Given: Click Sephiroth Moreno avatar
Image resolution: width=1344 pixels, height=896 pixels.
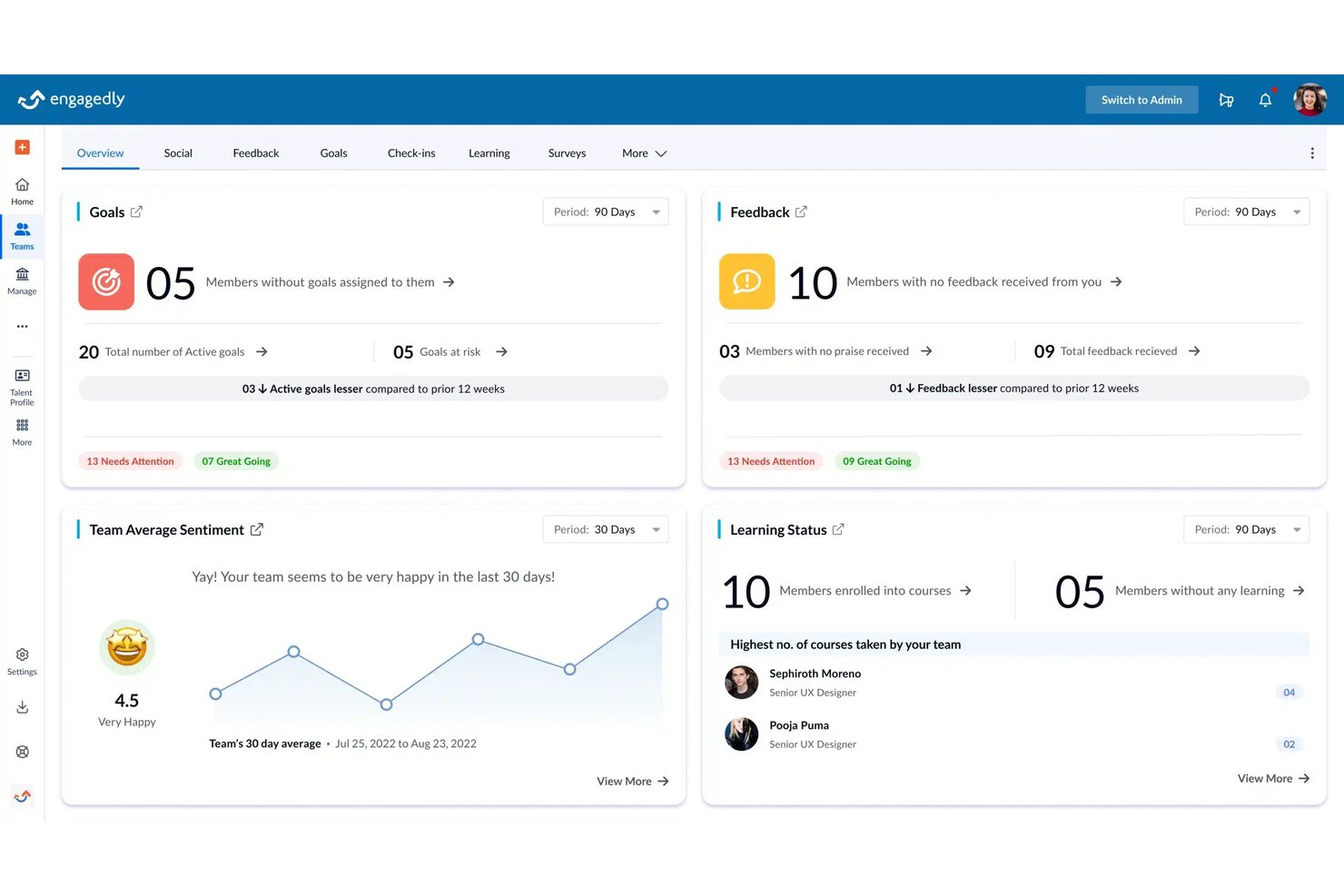Looking at the screenshot, I should pos(741,682).
